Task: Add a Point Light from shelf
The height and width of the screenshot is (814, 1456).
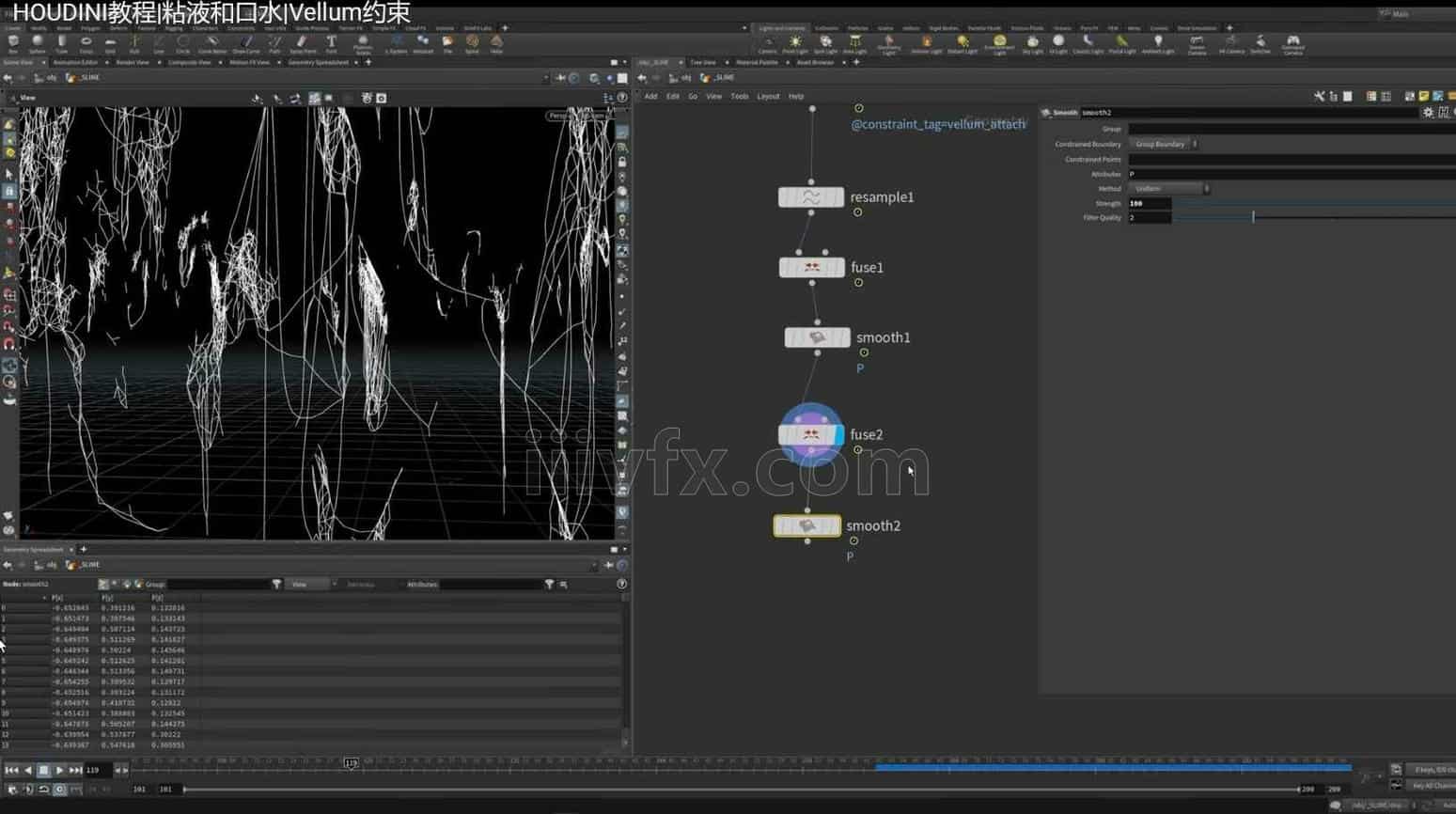Action: pos(795,44)
